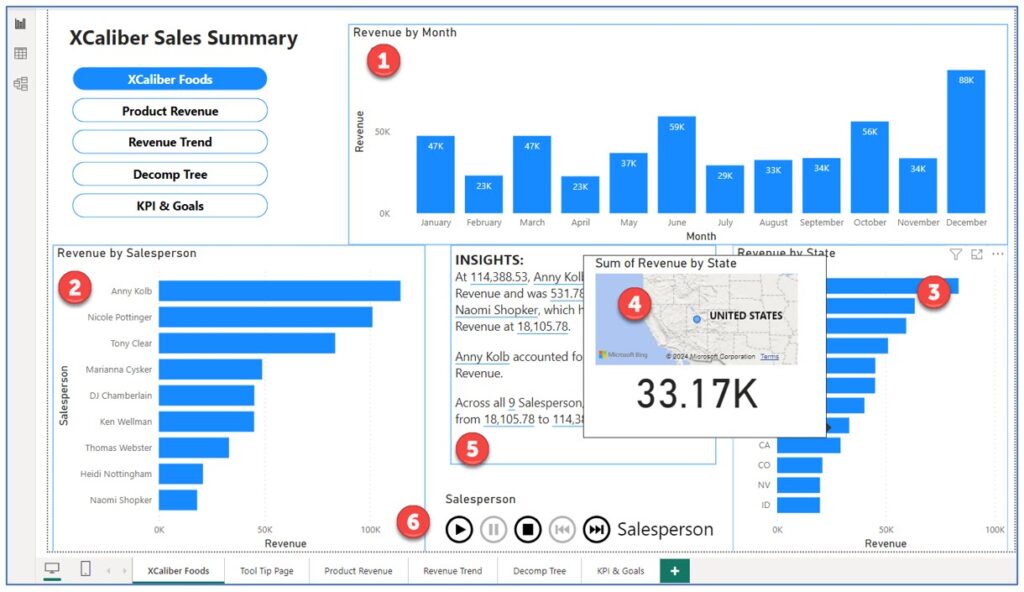
Task: Select the Naomi Shopker salesperson bar
Action: coord(178,500)
